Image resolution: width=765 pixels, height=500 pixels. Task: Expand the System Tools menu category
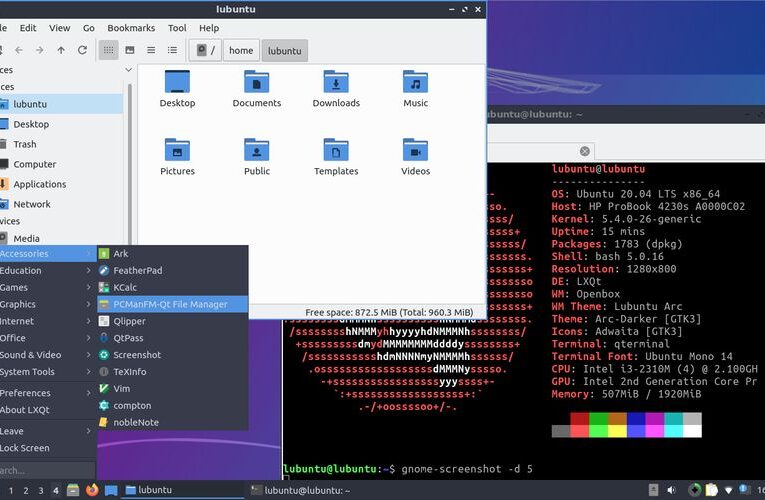[47, 372]
